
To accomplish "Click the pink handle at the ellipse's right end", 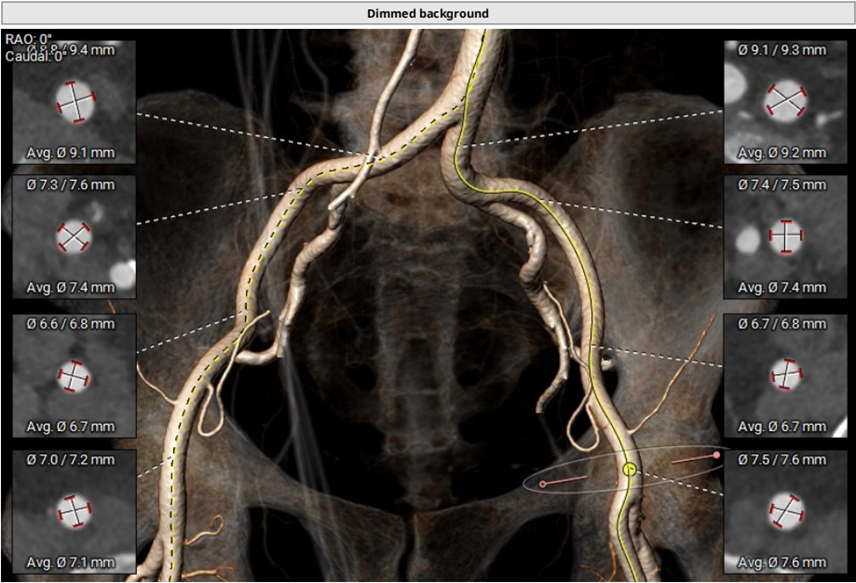I will [x=716, y=455].
